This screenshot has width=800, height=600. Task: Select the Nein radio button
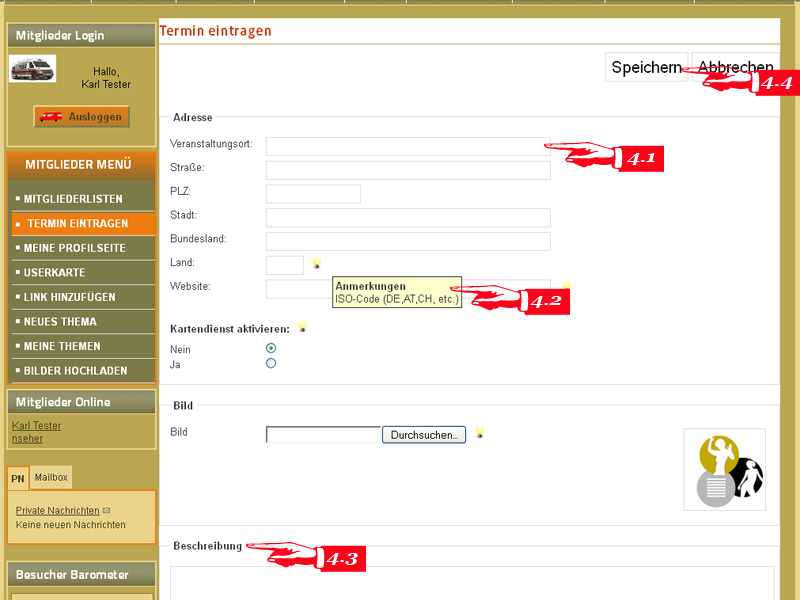[271, 348]
